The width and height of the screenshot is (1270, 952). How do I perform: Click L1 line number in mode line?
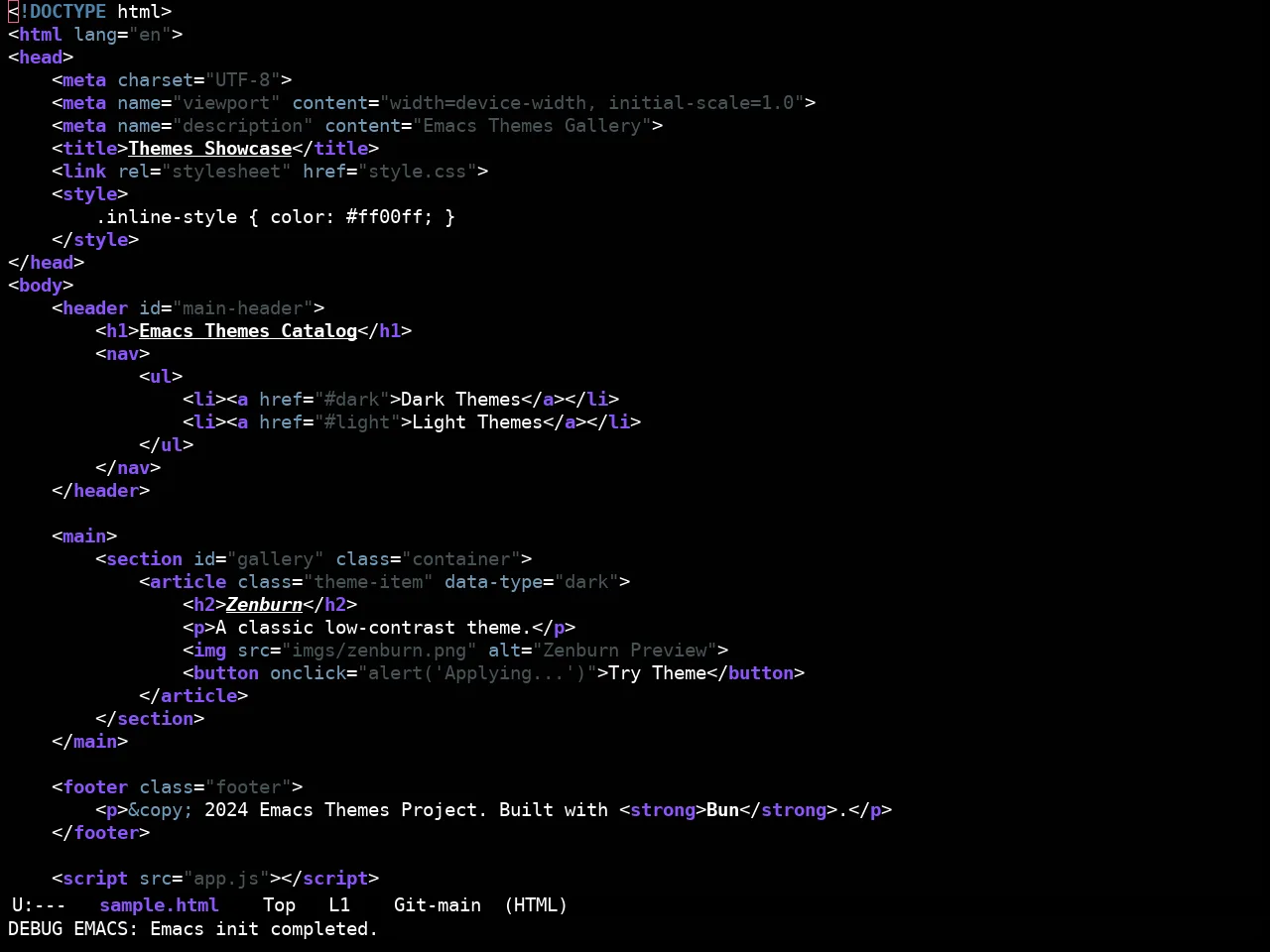point(339,905)
